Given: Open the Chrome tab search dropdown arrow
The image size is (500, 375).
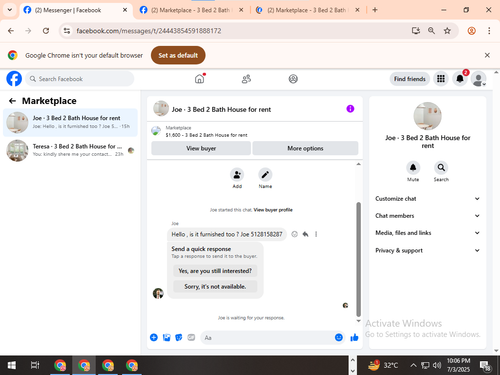Looking at the screenshot, I should tap(10, 10).
